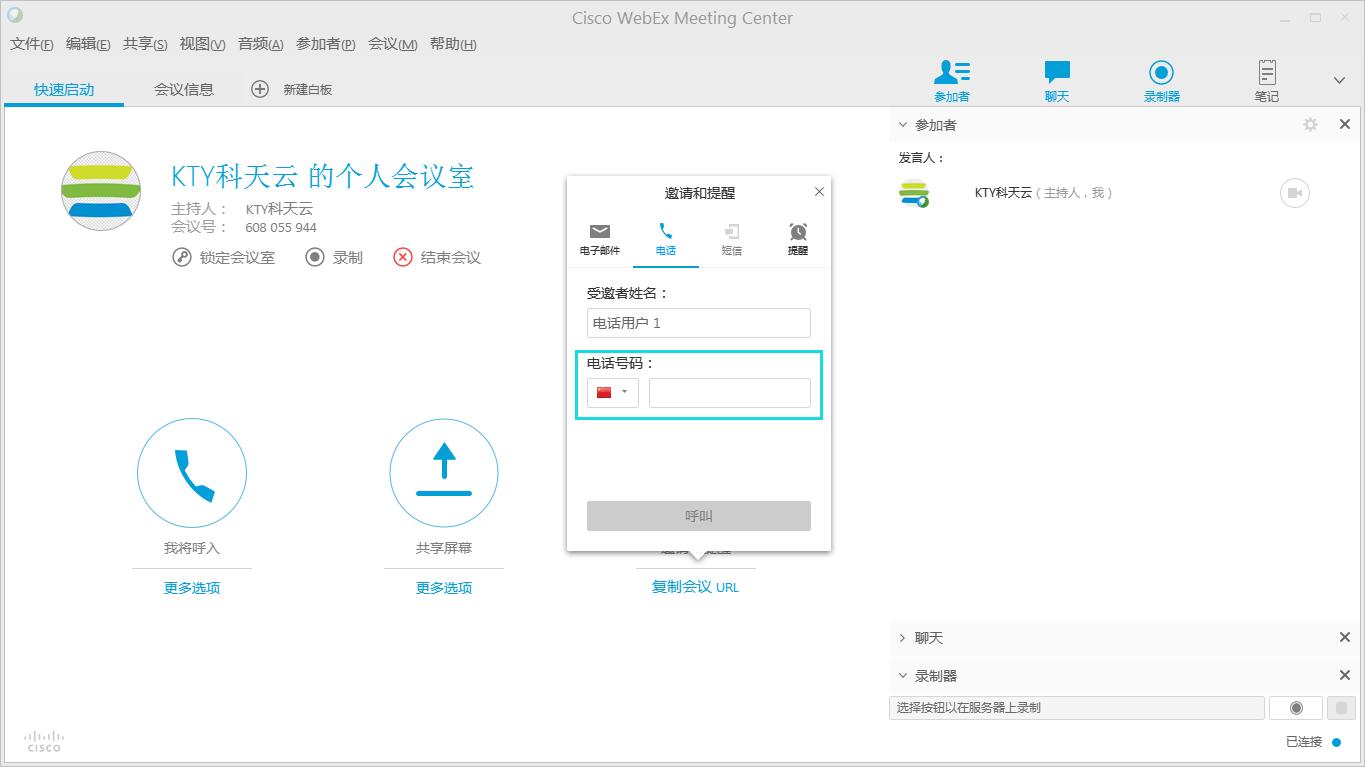
Task: Close the Chat panel section
Action: pyautogui.click(x=1345, y=638)
